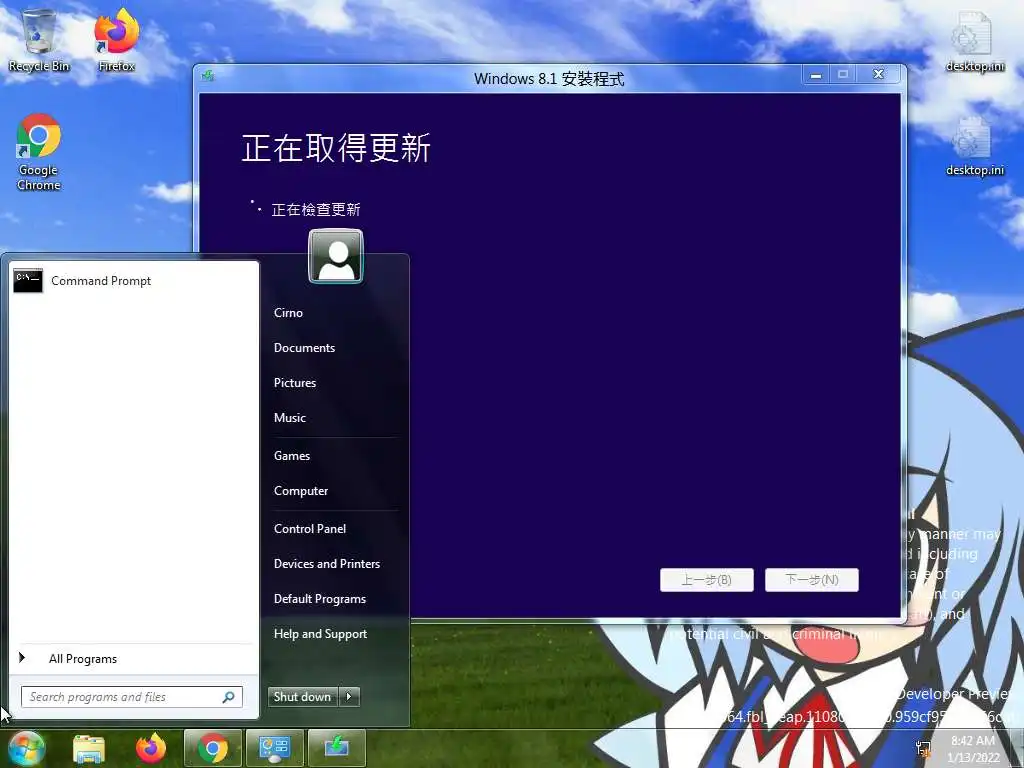Click the Shut down button
1024x768 pixels.
[303, 697]
